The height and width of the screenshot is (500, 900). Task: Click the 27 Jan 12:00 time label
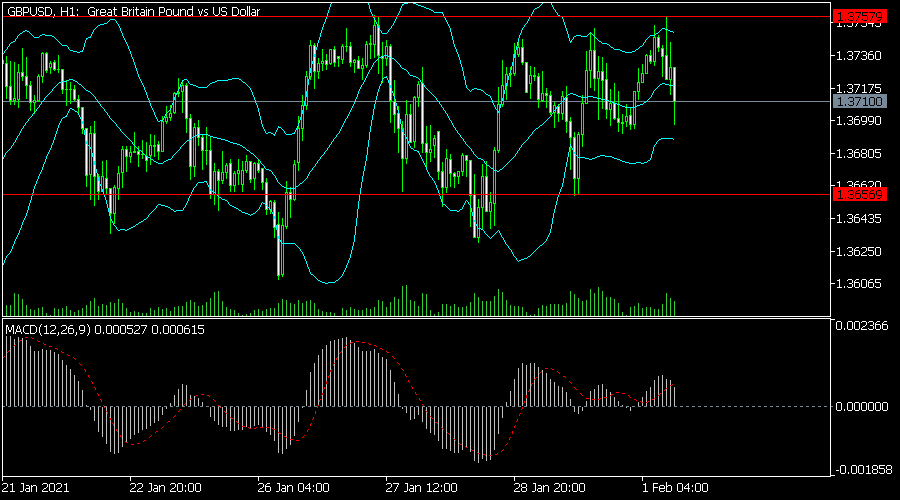[422, 488]
